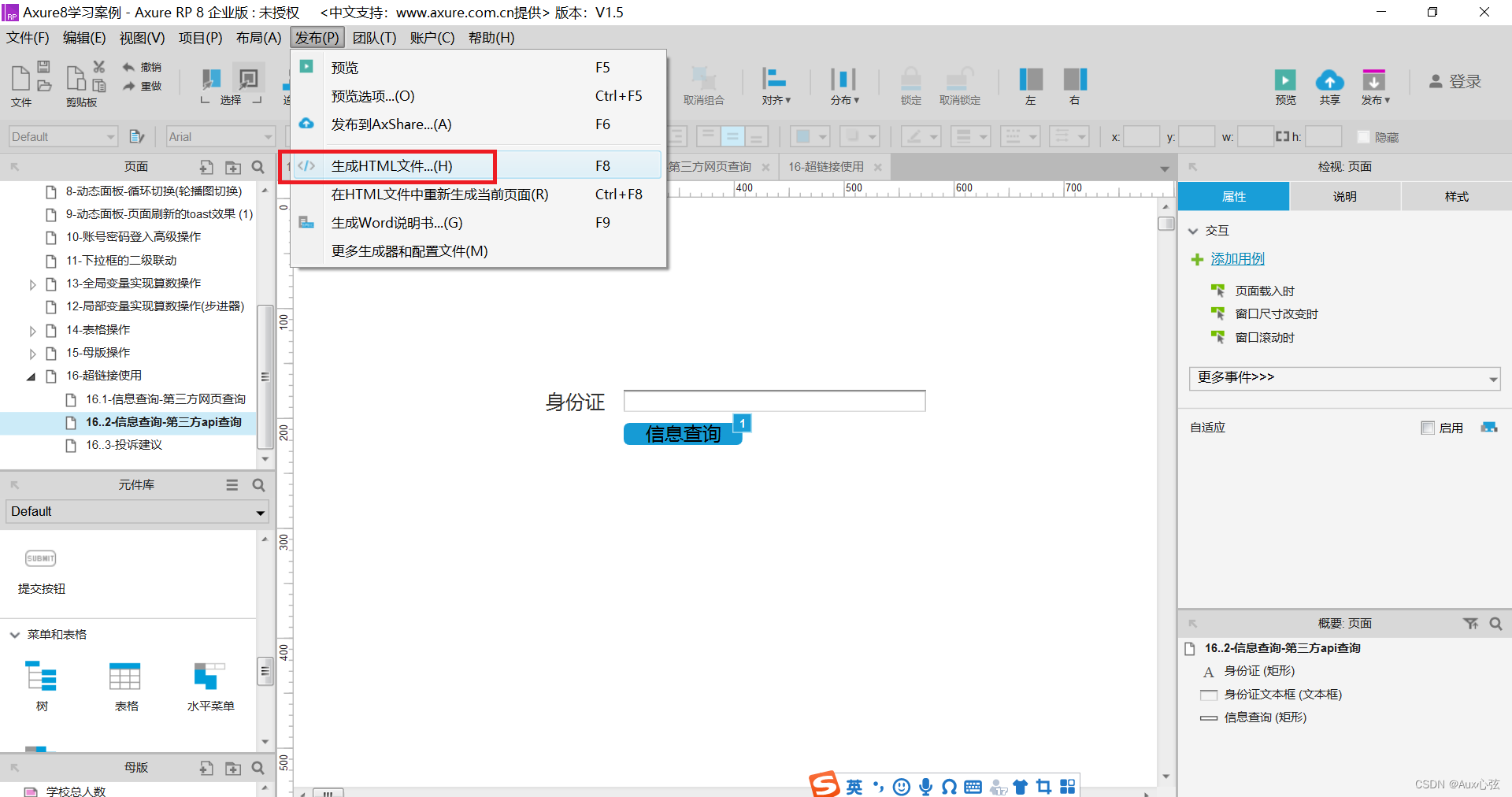Click the keep aspect ratio lock icon
The height and width of the screenshot is (797, 1512).
coord(1282,136)
